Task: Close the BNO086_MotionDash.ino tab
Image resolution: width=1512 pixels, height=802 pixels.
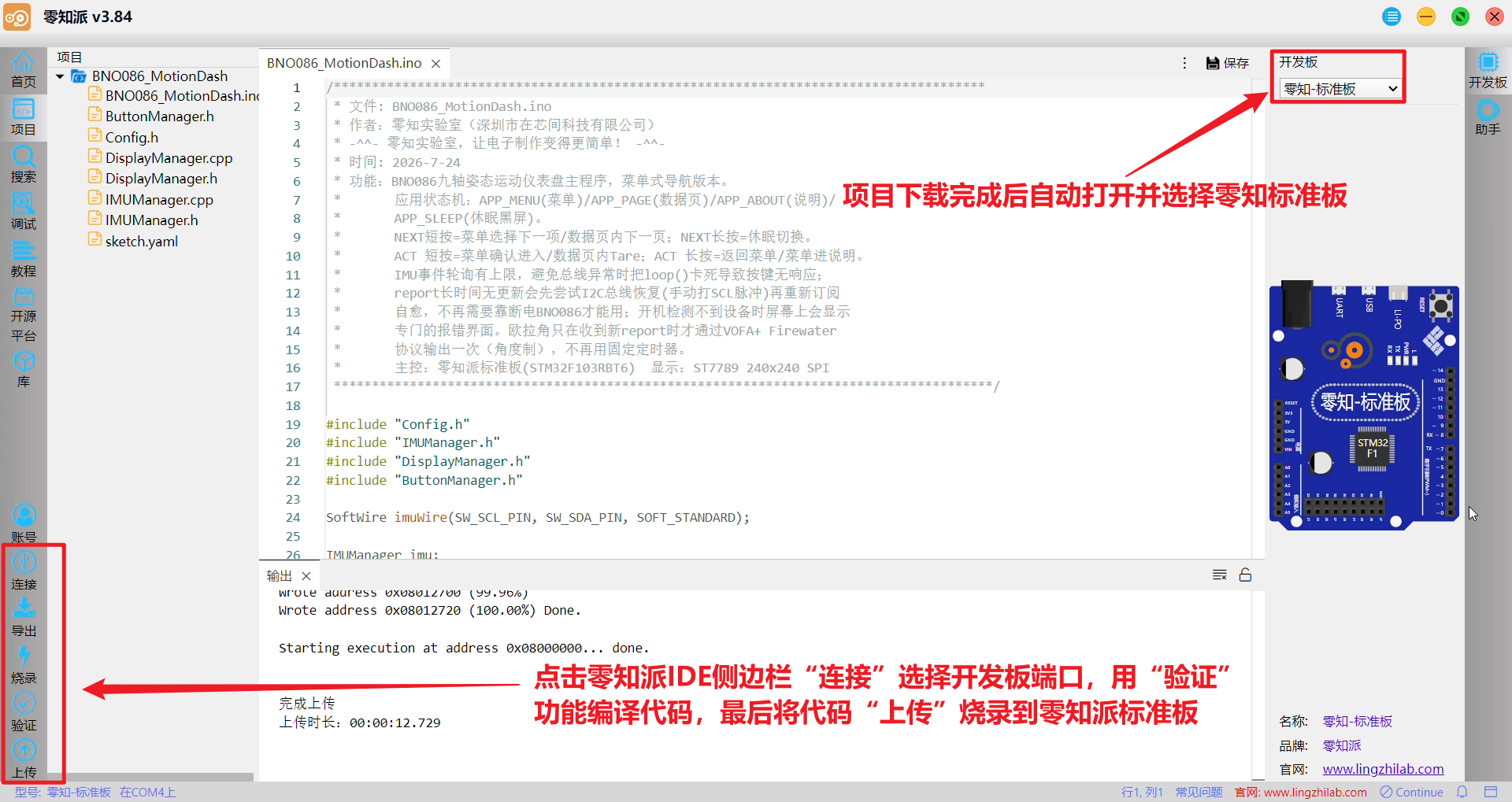Action: click(x=435, y=63)
